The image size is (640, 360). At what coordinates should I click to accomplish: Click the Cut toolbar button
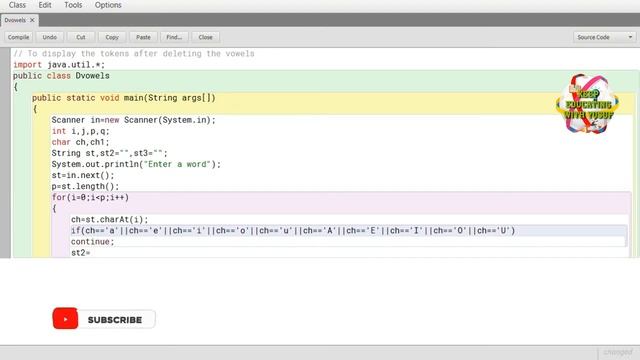(81, 37)
